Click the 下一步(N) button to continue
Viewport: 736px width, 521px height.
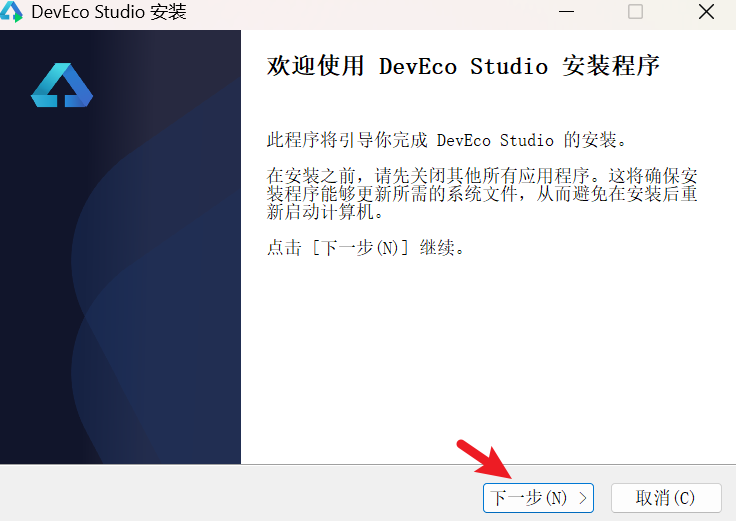(x=538, y=498)
